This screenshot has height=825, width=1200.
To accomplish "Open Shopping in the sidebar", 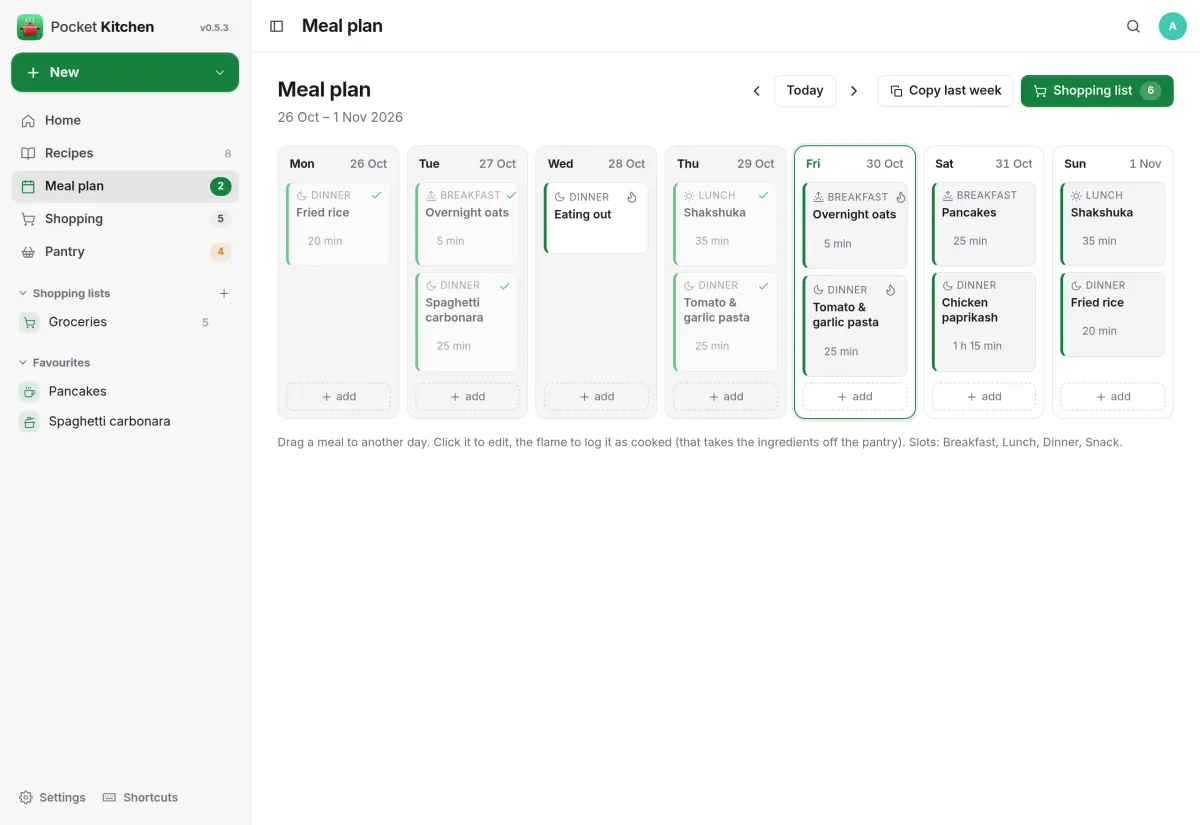I will coord(125,219).
